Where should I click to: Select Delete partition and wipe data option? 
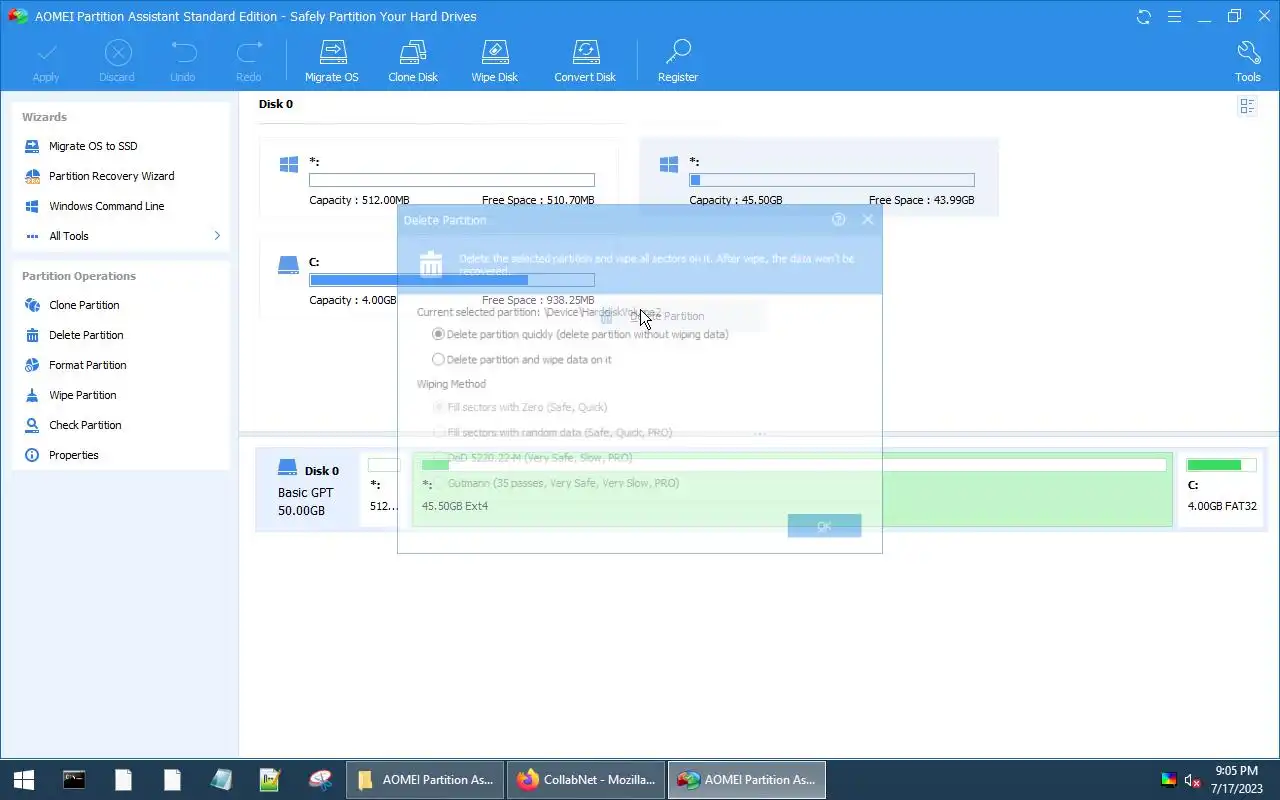coord(522,359)
